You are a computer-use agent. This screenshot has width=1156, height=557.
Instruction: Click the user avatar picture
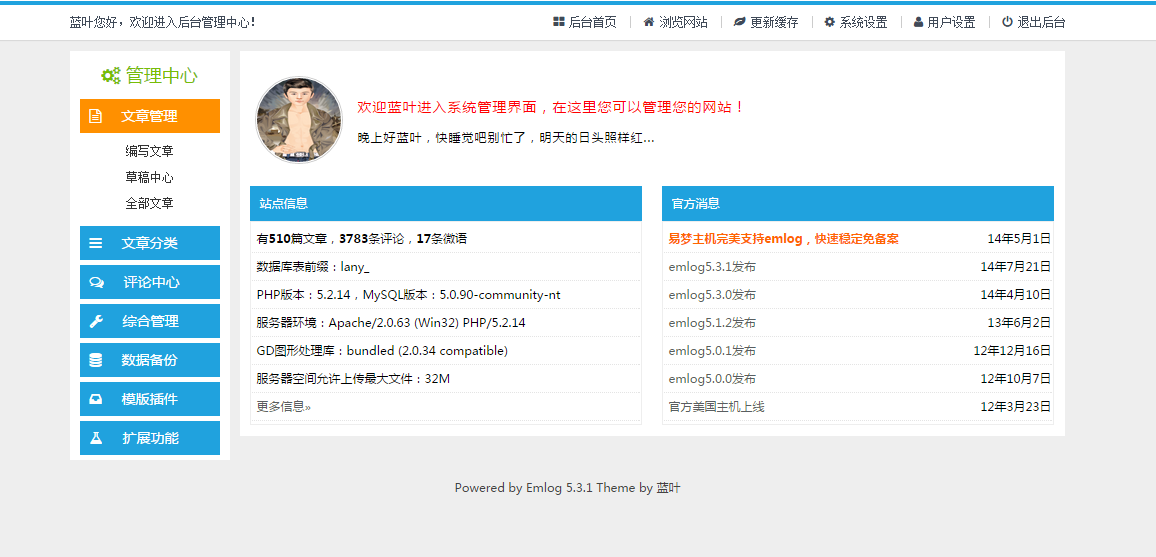click(299, 119)
